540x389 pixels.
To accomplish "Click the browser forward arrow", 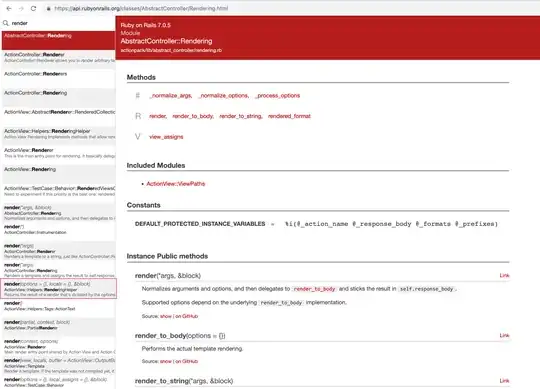I will click(x=21, y=8).
